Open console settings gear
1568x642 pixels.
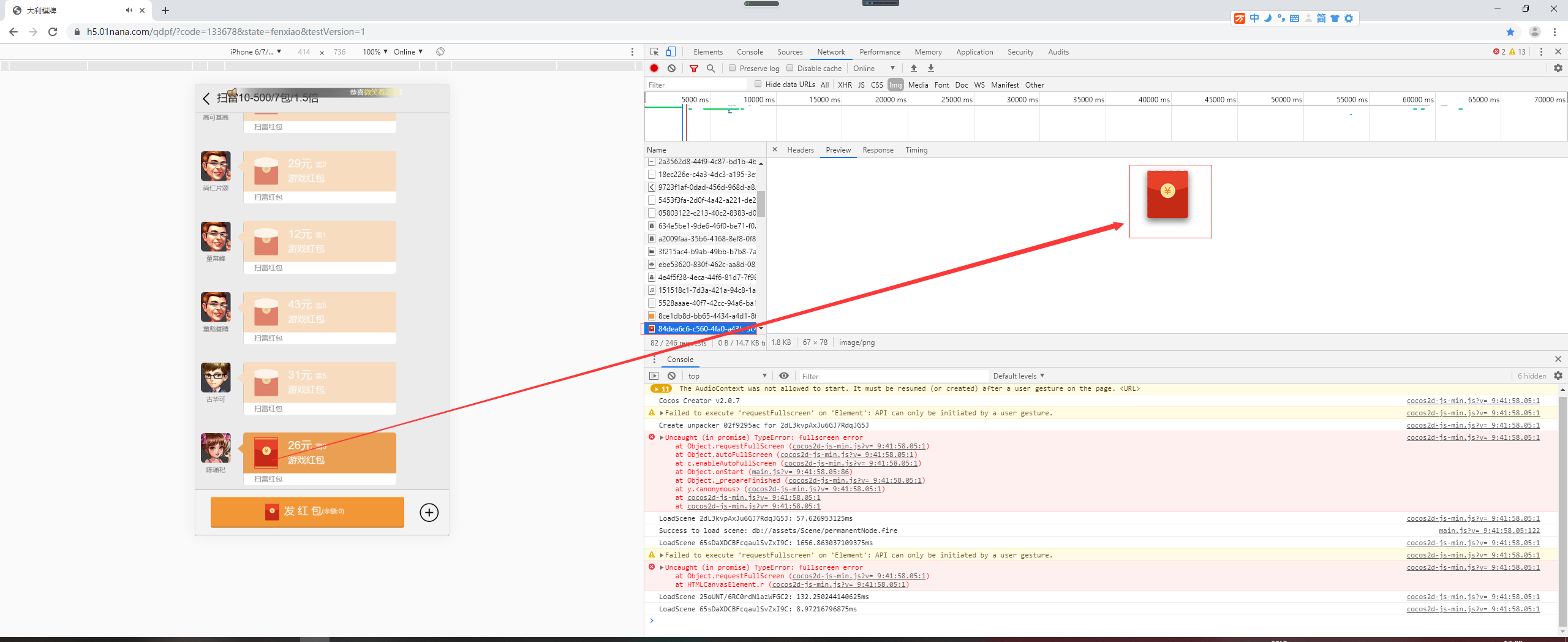[x=1558, y=376]
